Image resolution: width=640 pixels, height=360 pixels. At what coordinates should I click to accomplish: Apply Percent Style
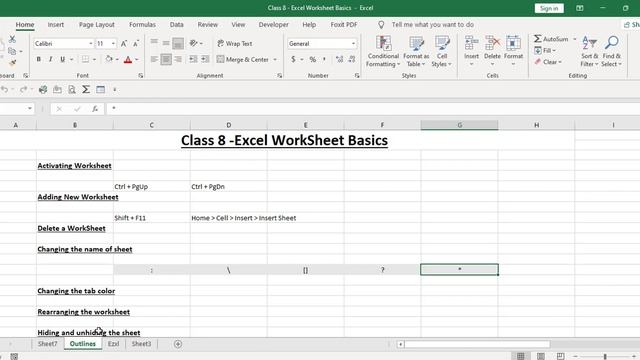313,60
